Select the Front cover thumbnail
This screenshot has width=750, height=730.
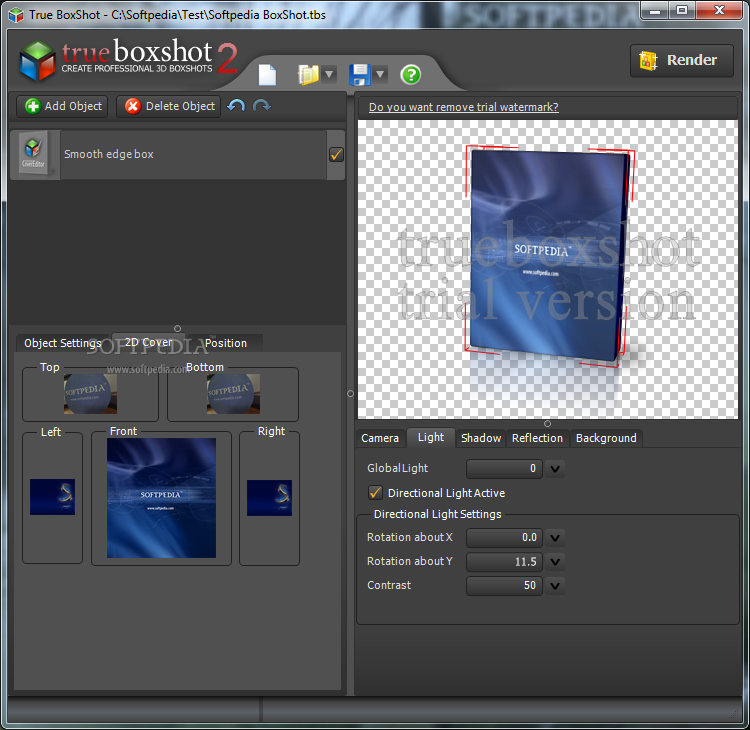click(161, 498)
